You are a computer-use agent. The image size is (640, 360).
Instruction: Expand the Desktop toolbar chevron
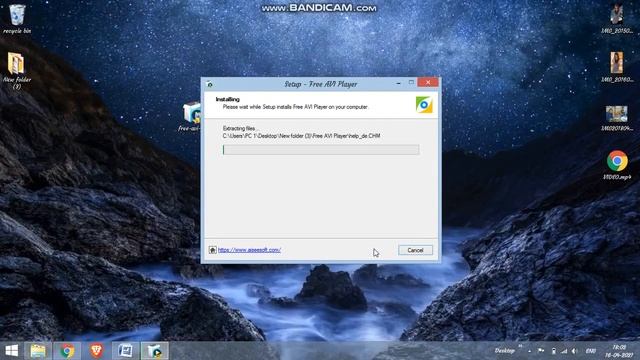[x=520, y=346]
